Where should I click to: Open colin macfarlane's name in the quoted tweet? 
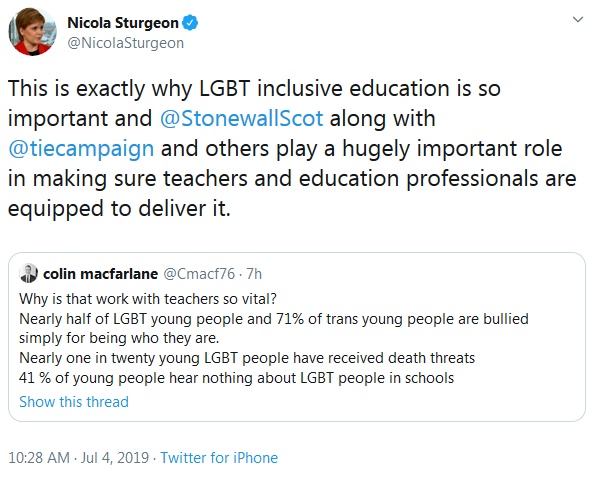[100, 274]
